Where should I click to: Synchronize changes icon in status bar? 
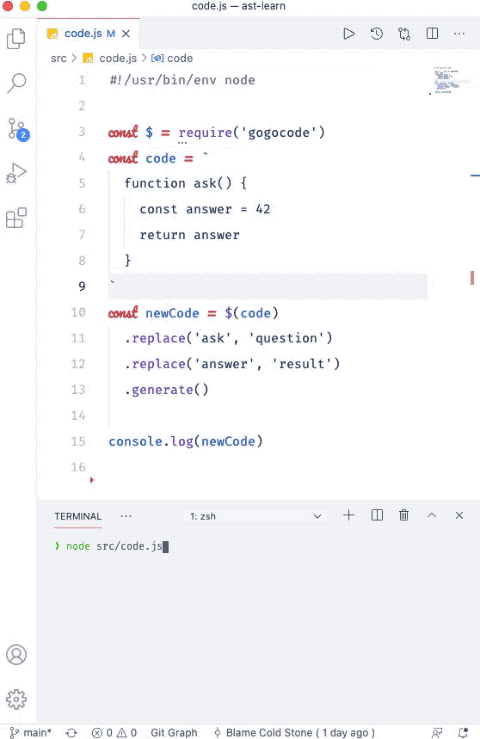click(x=72, y=732)
